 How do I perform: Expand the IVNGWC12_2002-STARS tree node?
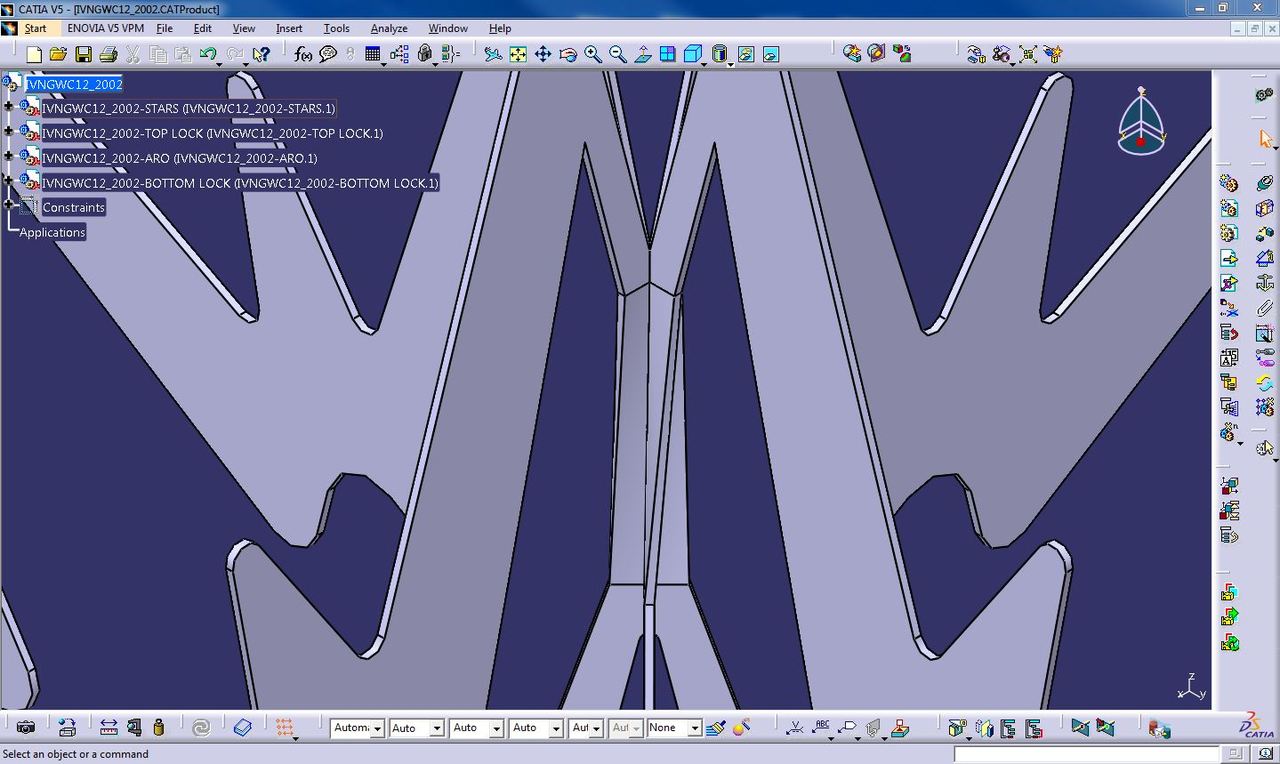[9, 108]
